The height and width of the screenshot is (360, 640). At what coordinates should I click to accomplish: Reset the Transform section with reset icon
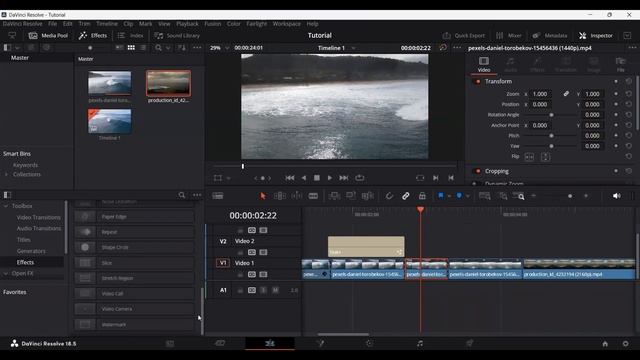pyautogui.click(x=629, y=81)
